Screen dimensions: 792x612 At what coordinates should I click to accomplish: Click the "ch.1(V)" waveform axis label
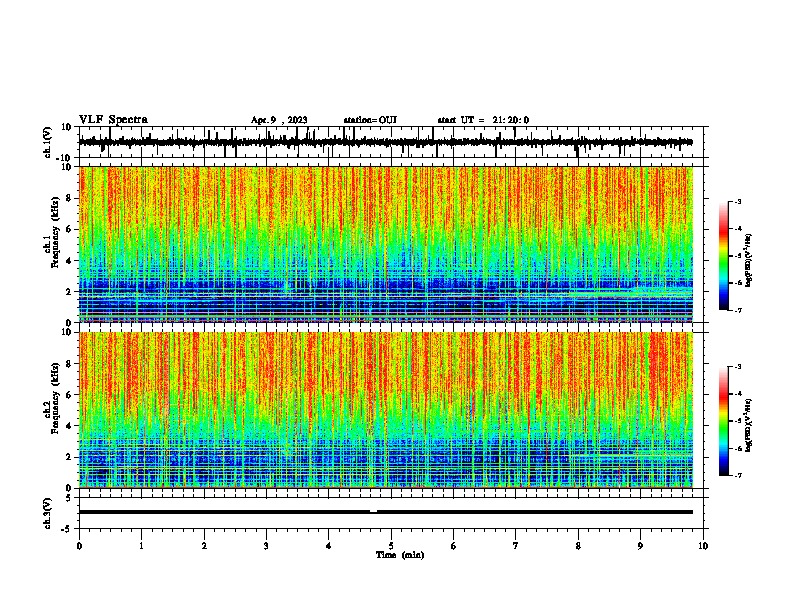click(x=48, y=142)
